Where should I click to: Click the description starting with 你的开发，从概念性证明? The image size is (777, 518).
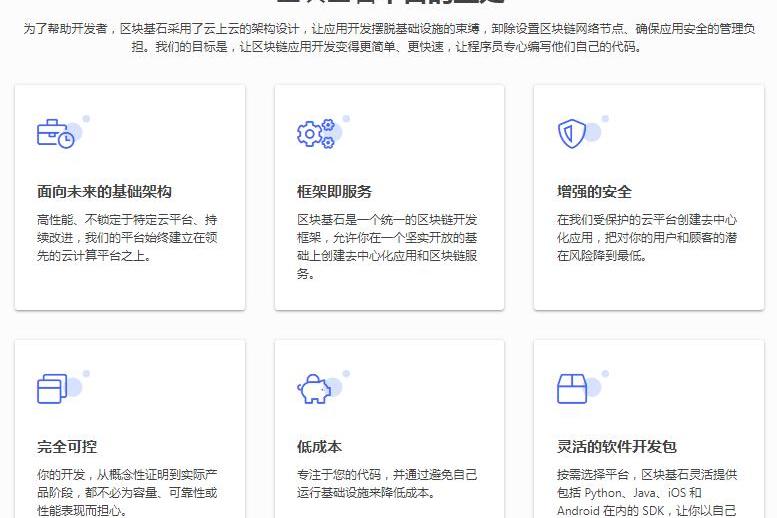point(127,492)
